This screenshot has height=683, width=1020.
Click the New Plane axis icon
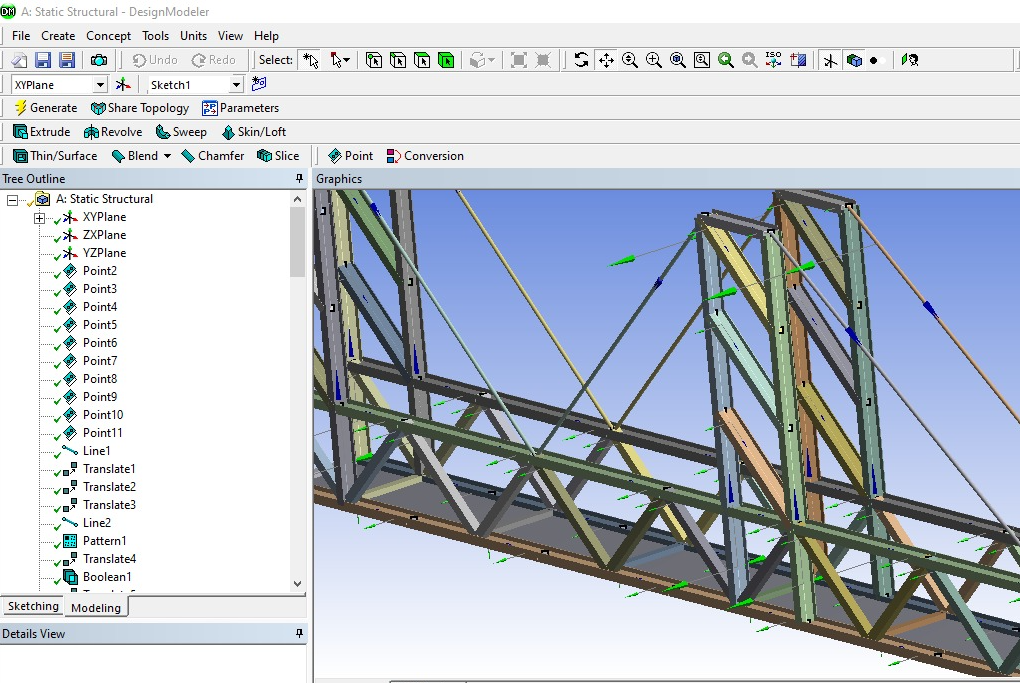(x=123, y=85)
